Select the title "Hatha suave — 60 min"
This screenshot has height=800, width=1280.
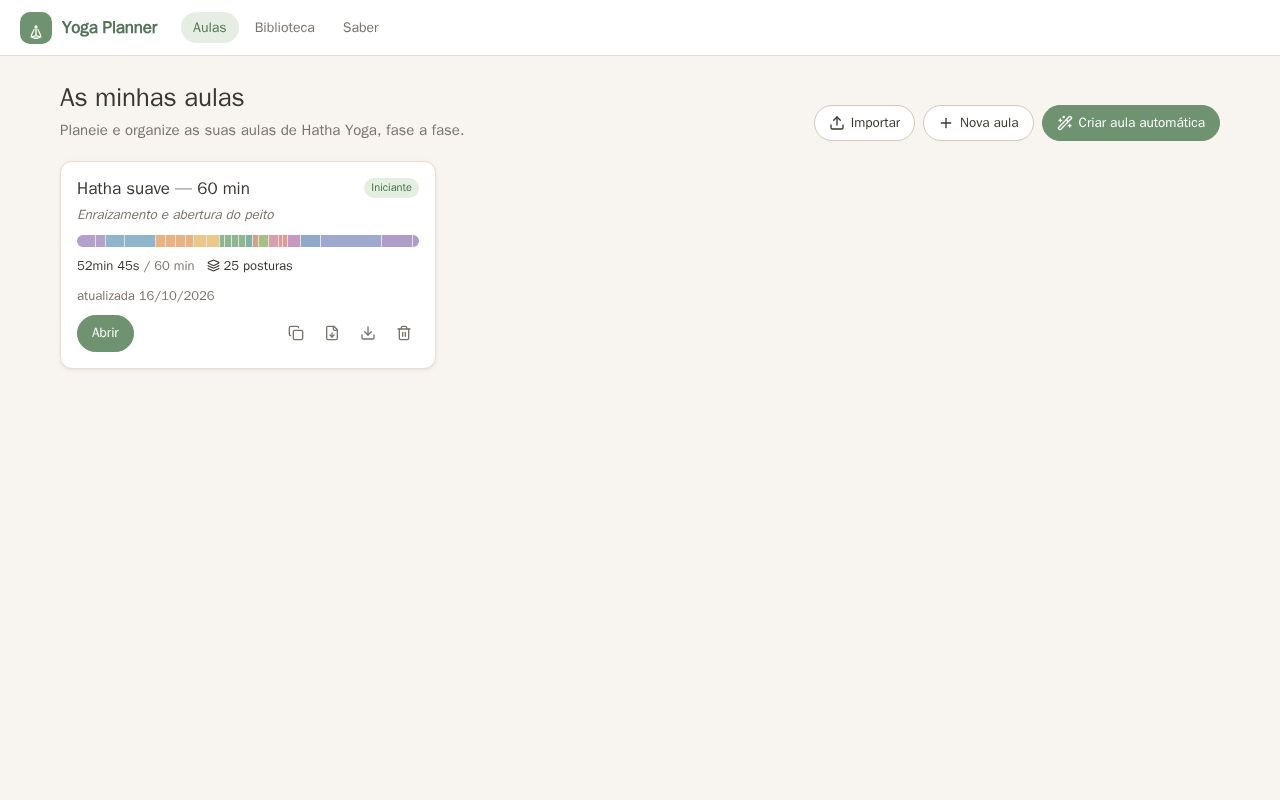coord(163,189)
